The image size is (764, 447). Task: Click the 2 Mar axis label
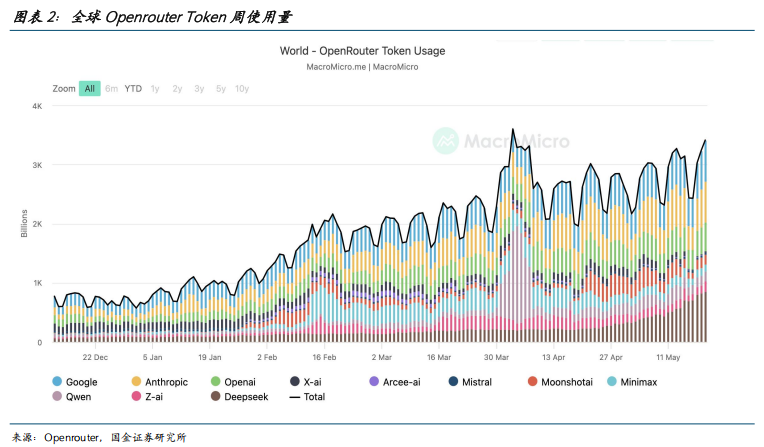(382, 357)
